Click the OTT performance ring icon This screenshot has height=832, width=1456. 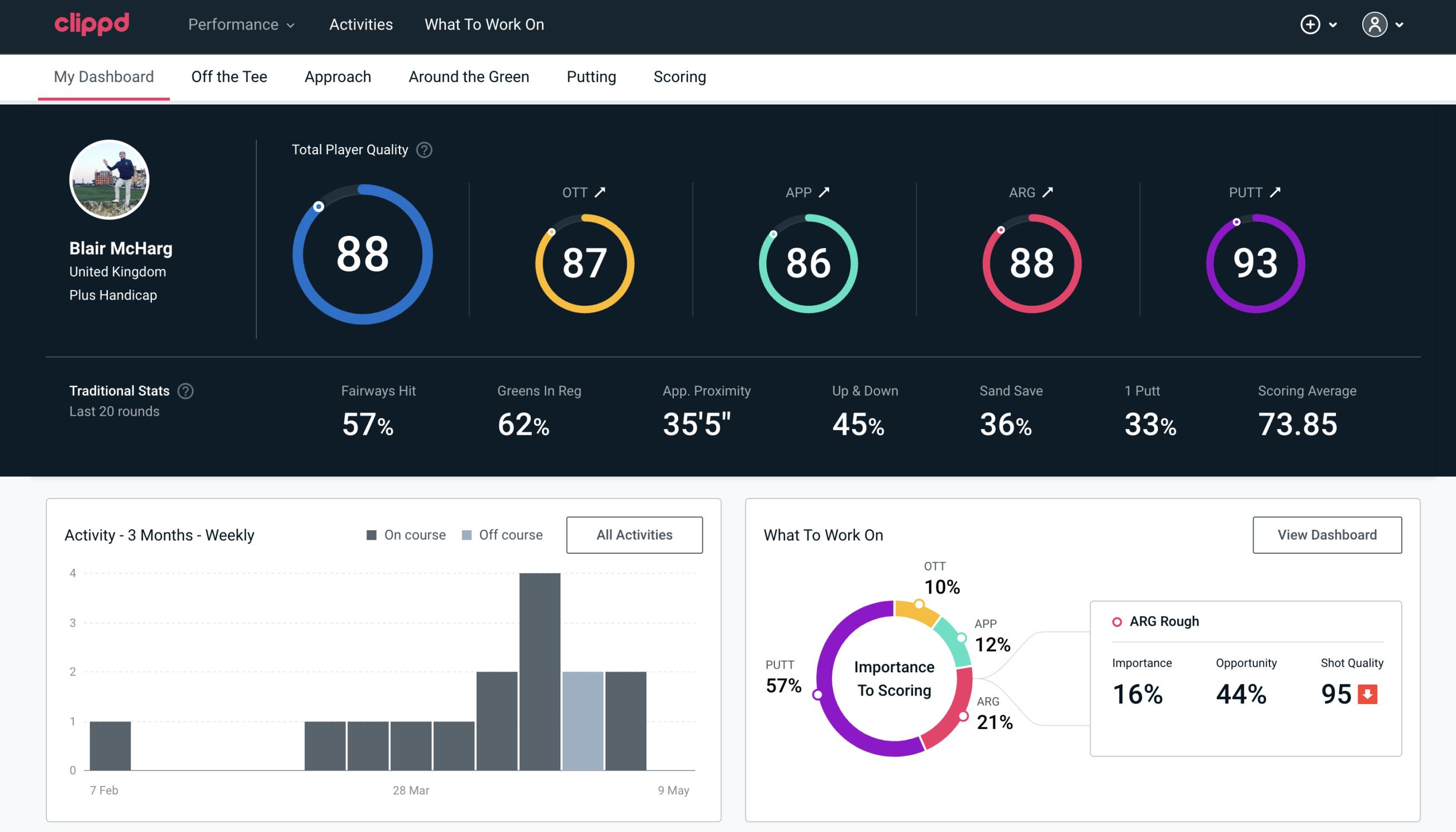pyautogui.click(x=583, y=261)
